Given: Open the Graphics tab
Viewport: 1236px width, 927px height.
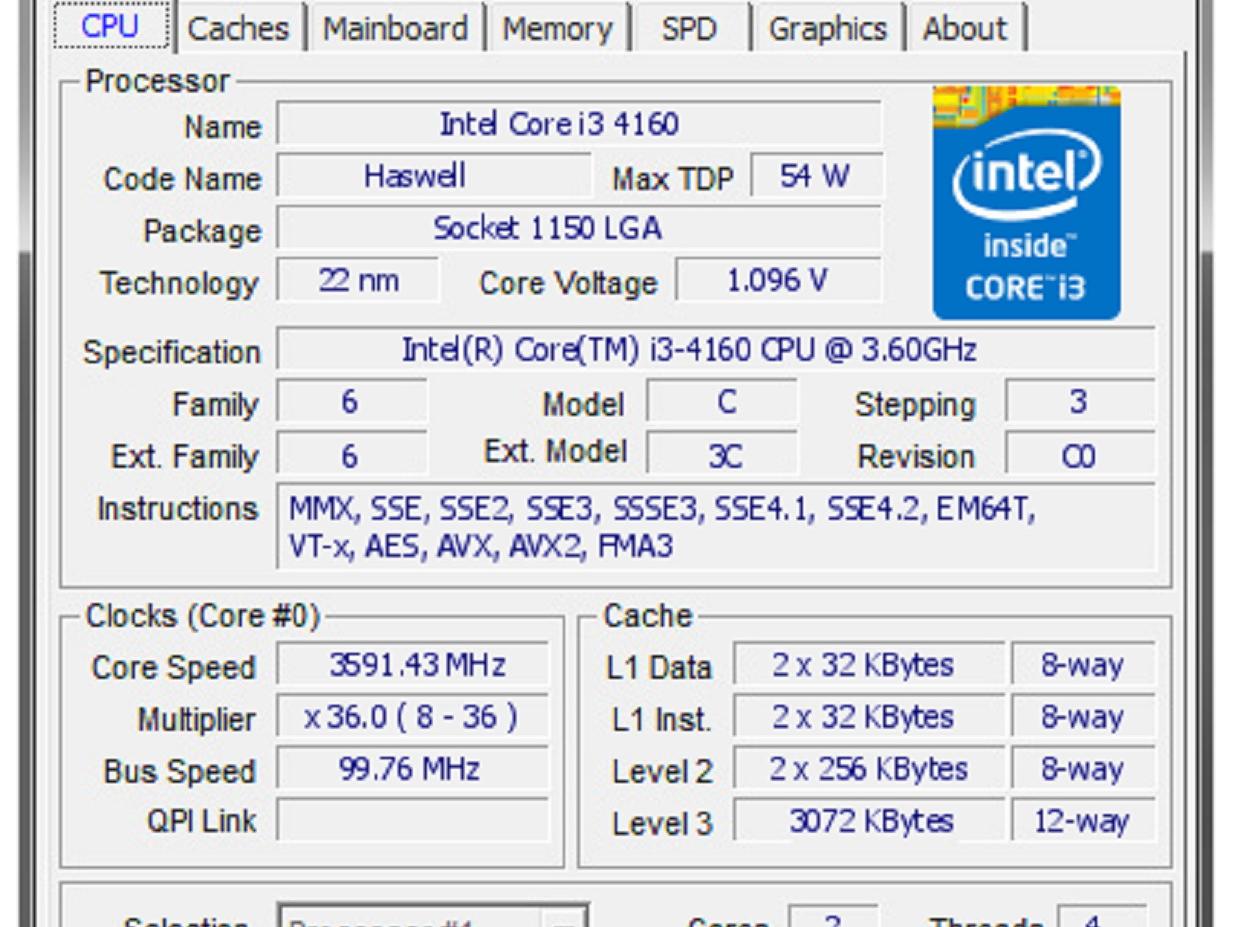Looking at the screenshot, I should (x=827, y=29).
